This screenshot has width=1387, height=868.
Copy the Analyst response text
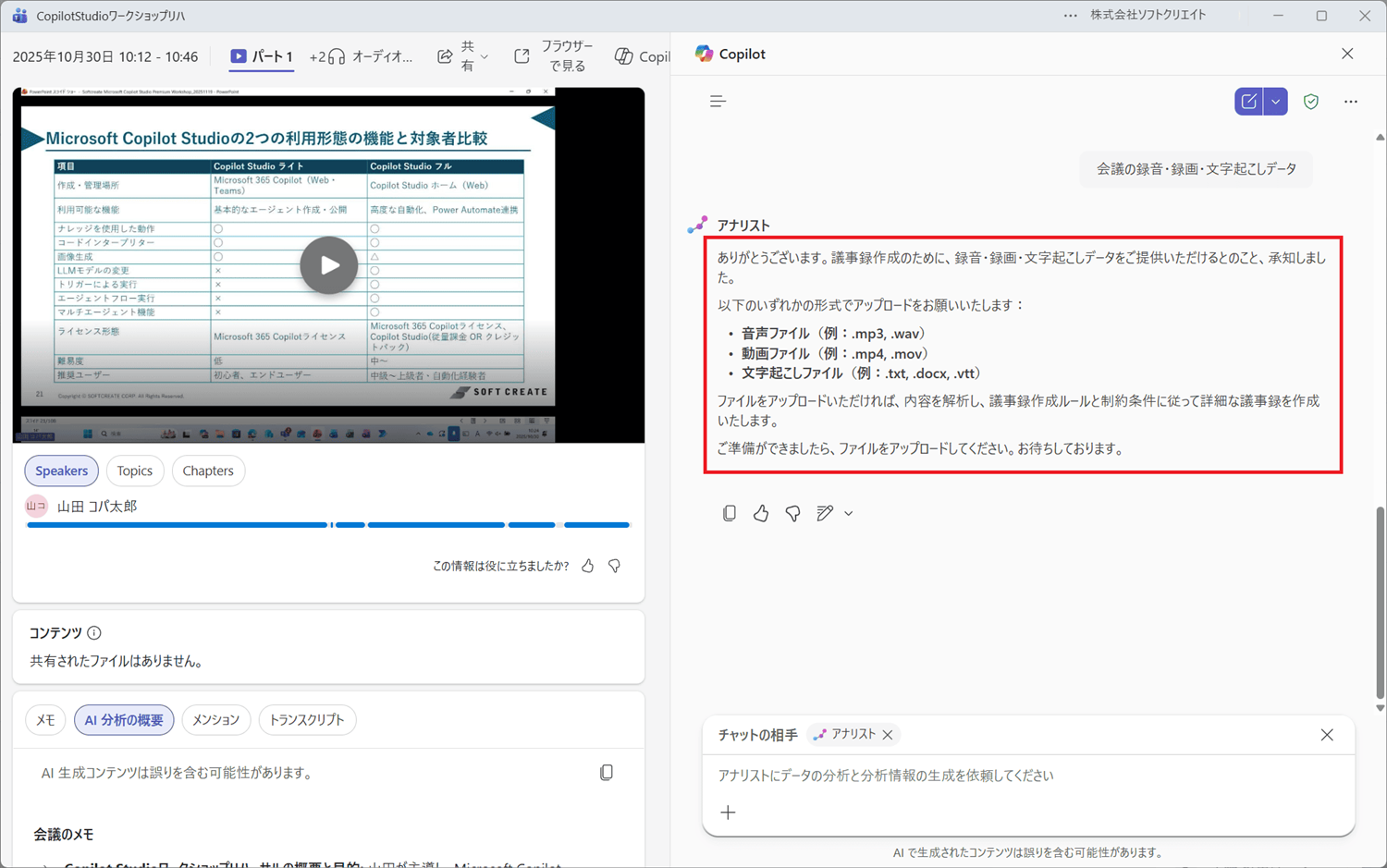(730, 513)
